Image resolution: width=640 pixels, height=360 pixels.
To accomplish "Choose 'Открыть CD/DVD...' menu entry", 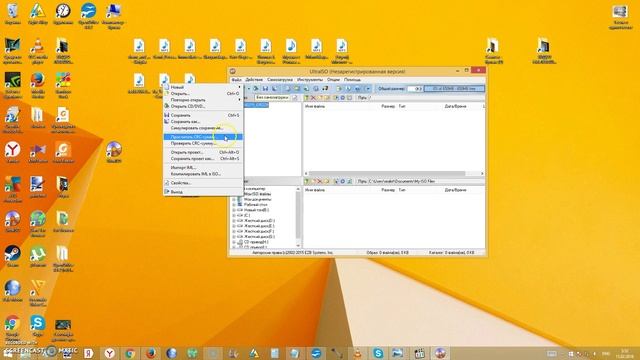I will [x=203, y=107].
